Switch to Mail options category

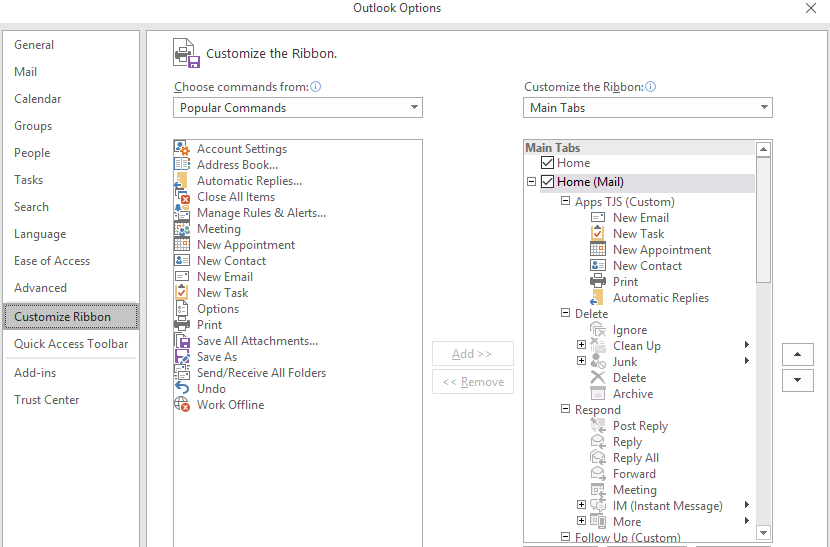point(71,71)
